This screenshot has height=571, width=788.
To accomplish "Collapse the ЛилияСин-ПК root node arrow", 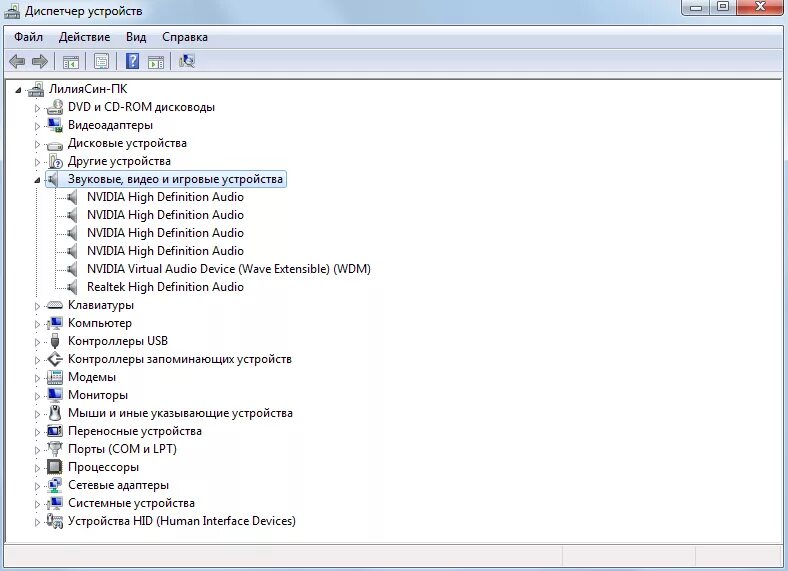I will point(18,90).
